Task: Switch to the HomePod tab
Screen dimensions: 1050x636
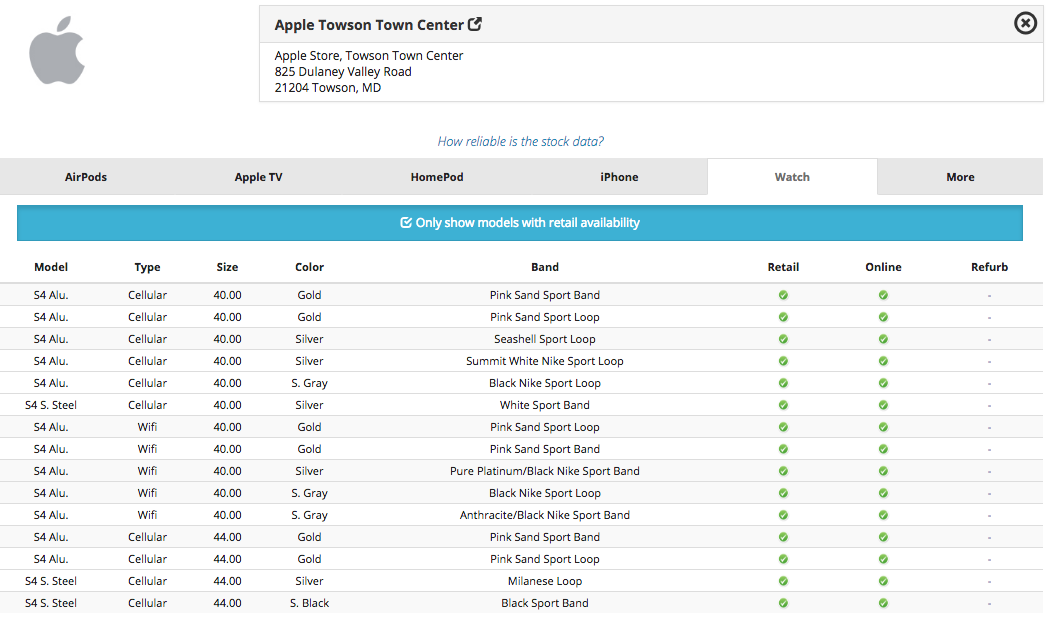Action: [x=437, y=177]
